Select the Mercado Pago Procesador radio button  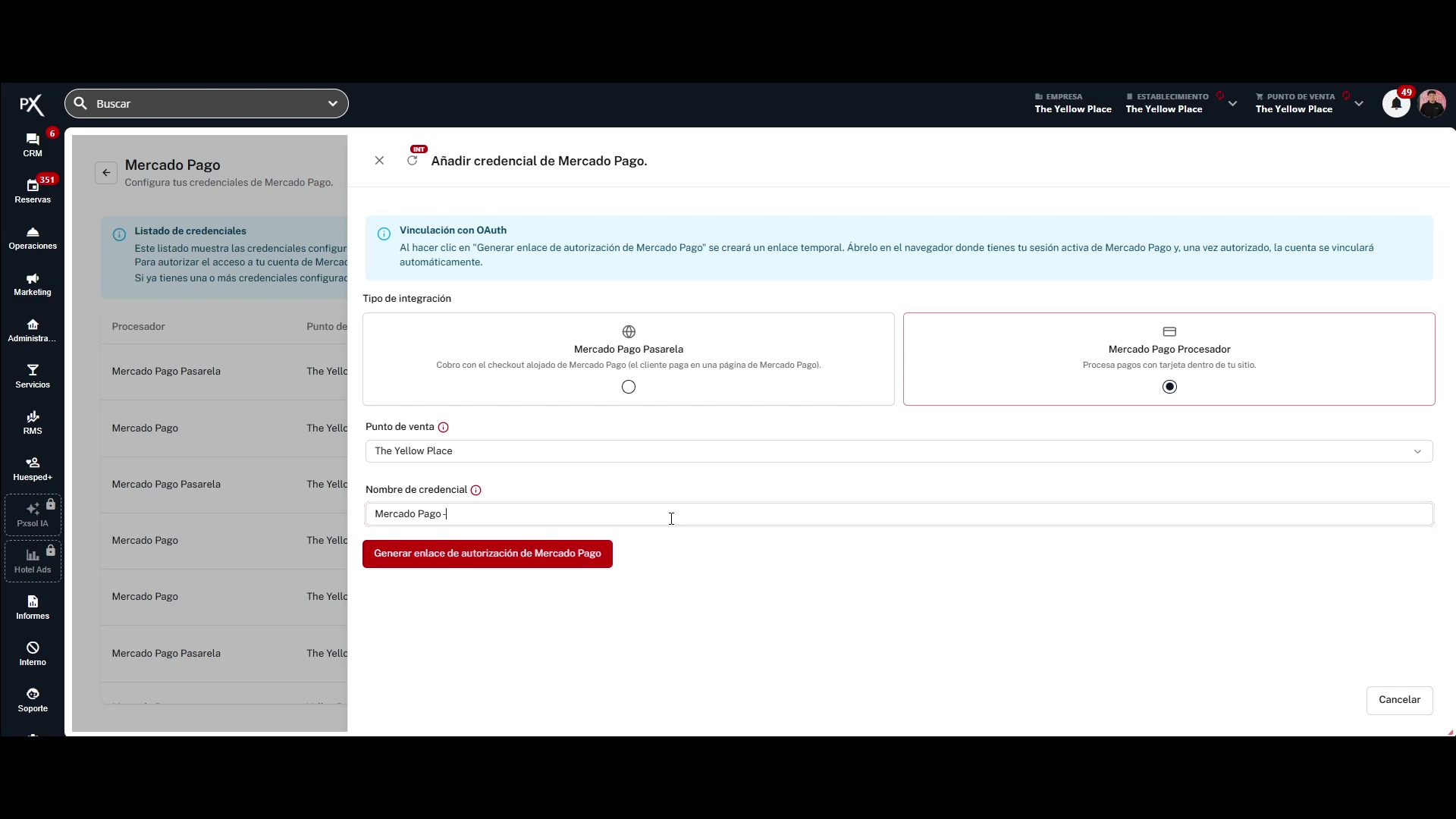click(x=1169, y=387)
